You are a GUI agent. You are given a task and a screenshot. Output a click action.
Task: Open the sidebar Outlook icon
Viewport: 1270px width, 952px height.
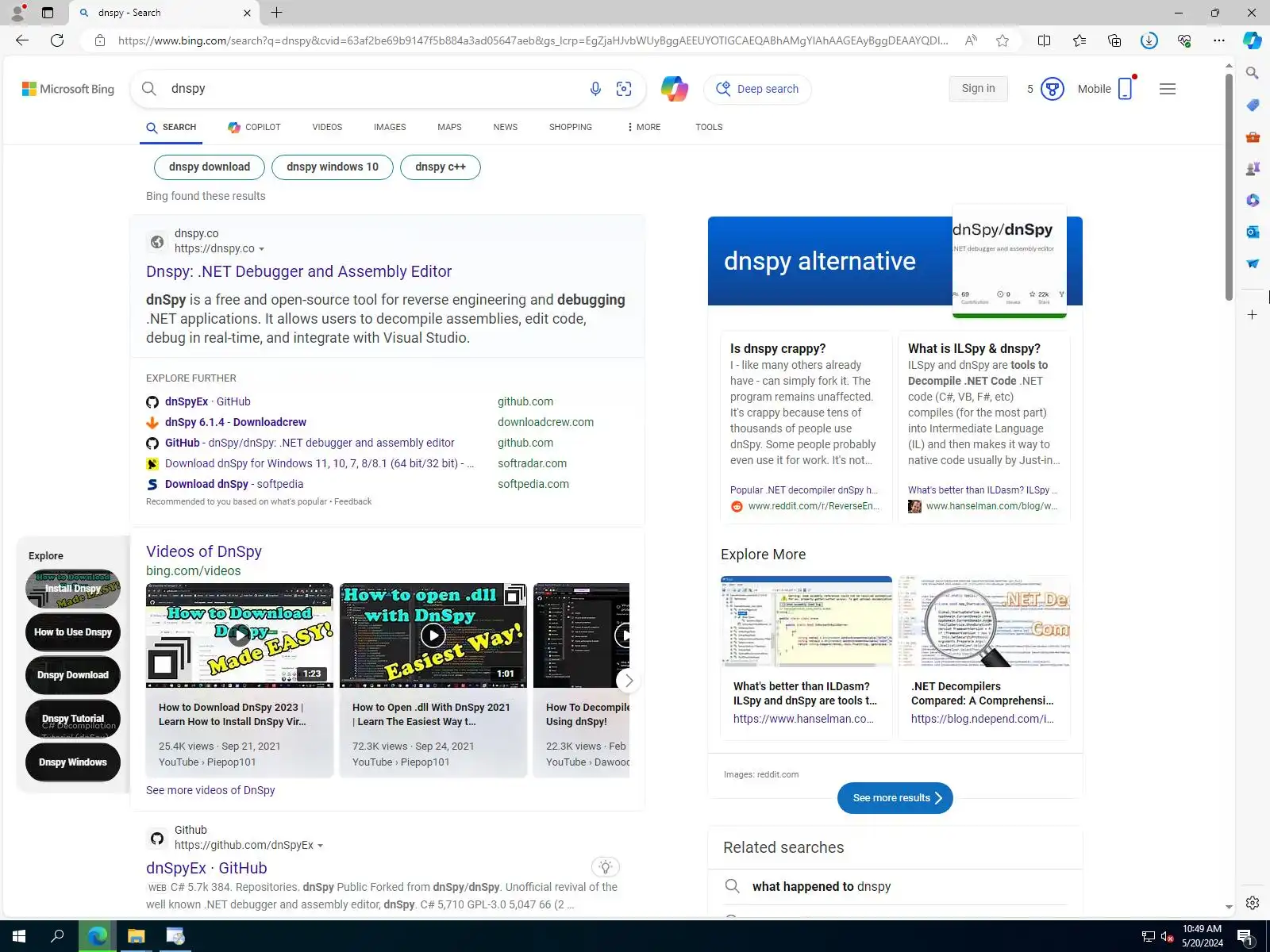click(x=1253, y=232)
